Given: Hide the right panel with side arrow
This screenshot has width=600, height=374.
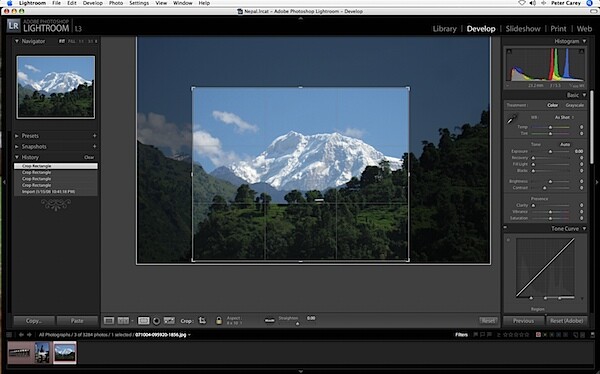Looking at the screenshot, I should point(597,182).
